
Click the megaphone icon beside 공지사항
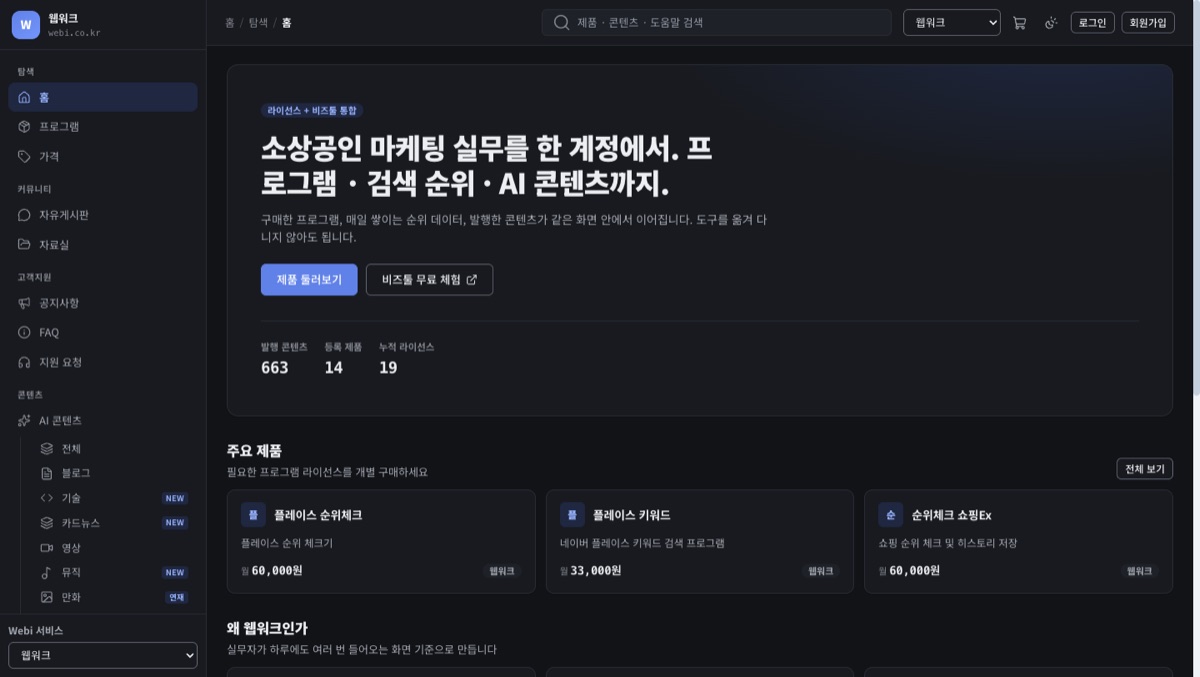[x=25, y=303]
